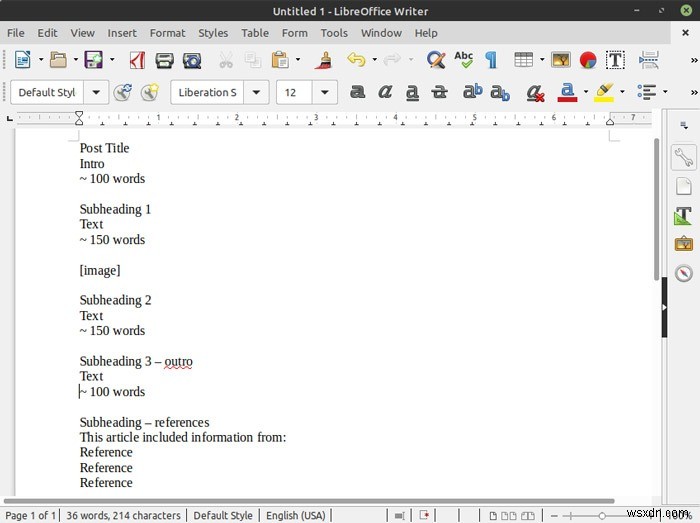Open the sidebar Properties deck
The width and height of the screenshot is (700, 523).
click(x=683, y=157)
